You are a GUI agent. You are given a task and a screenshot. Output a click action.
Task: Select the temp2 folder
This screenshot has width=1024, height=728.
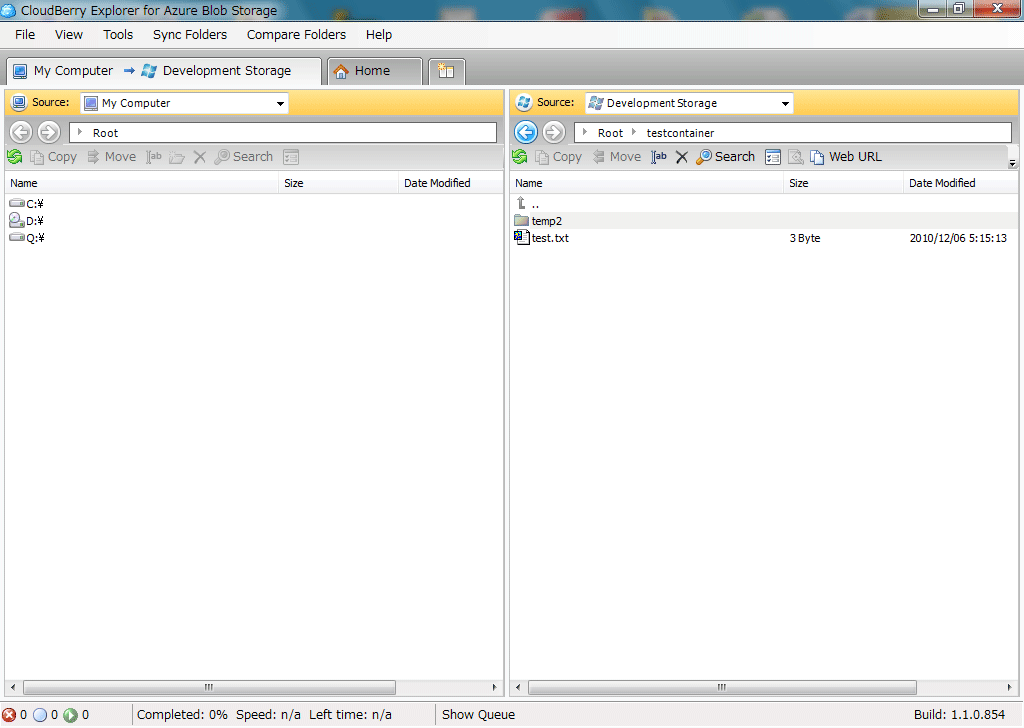[538, 221]
